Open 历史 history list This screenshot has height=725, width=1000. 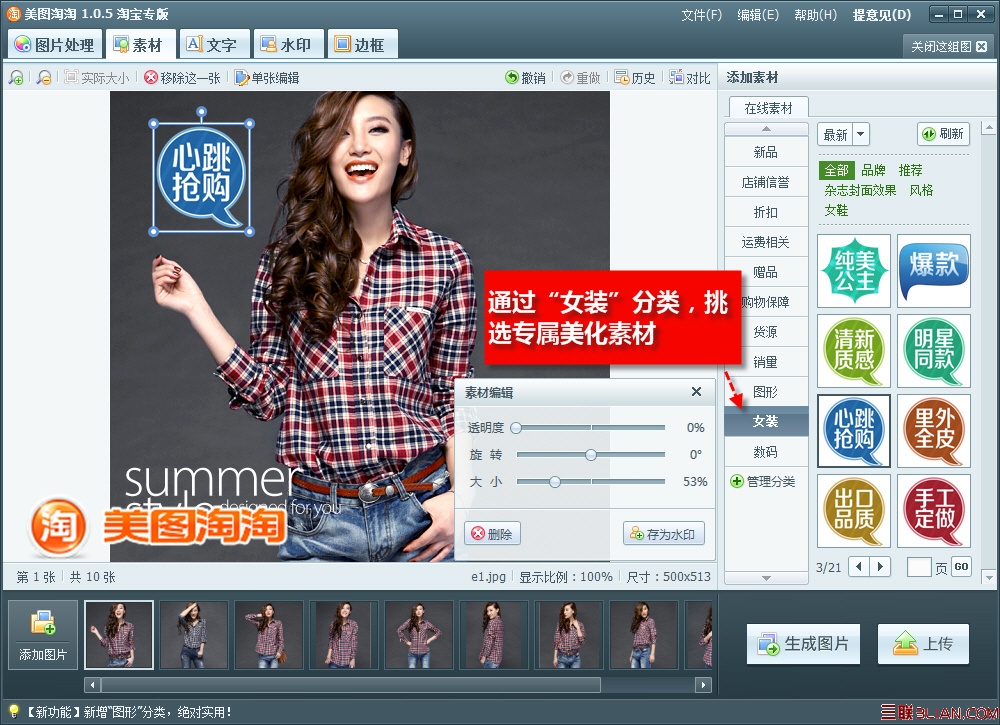tap(635, 78)
